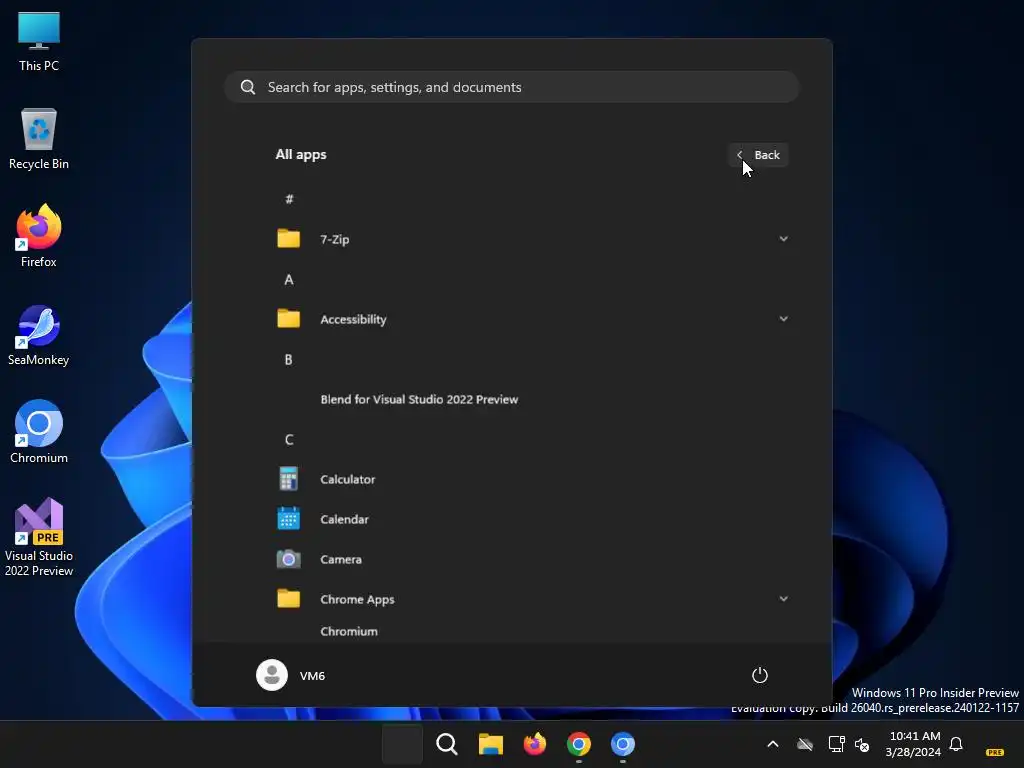Open Chromium from the taskbar
Screen dimensions: 1024x768
click(623, 744)
